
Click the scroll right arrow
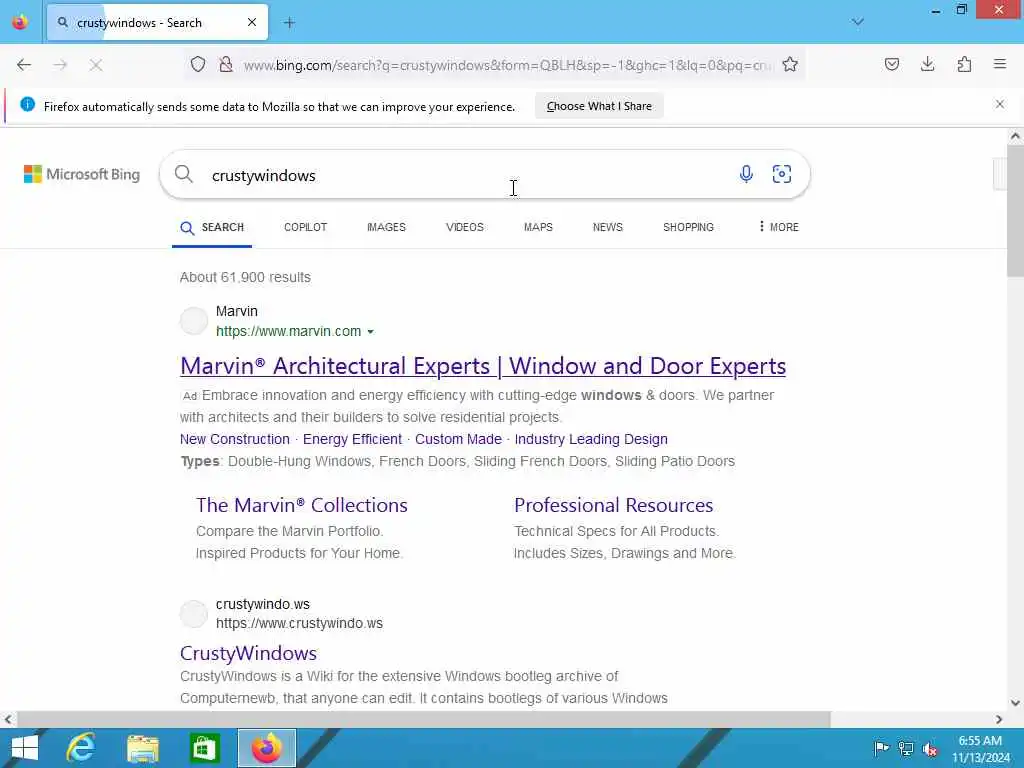coord(999,719)
